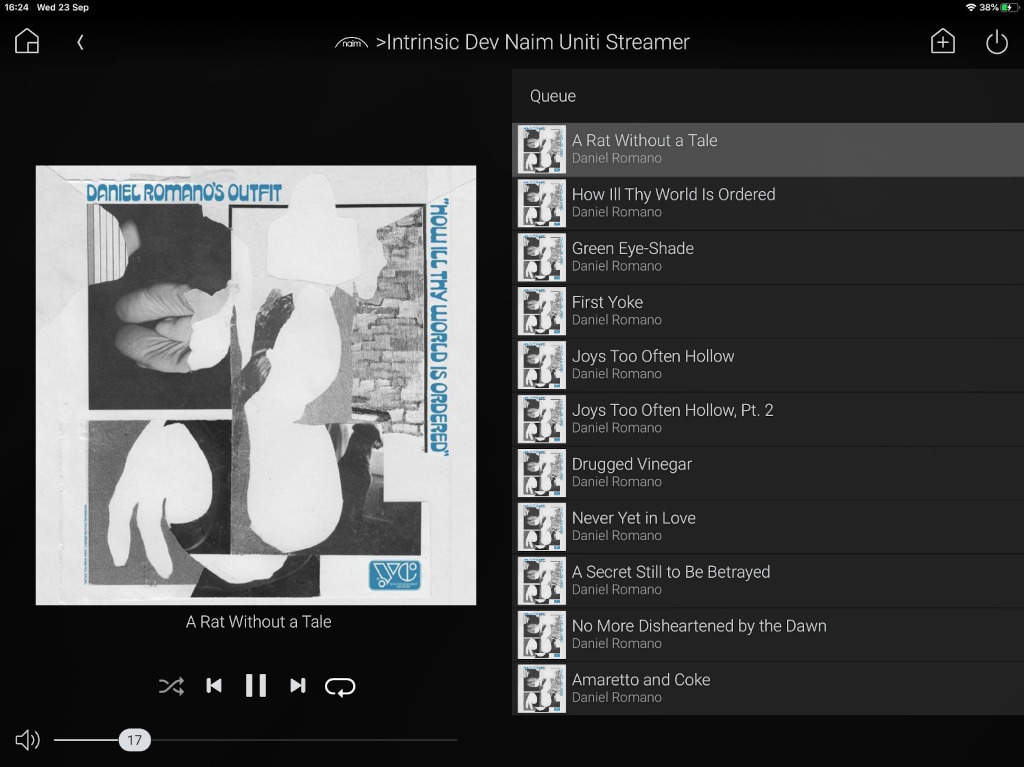Toggle shuffle playback
This screenshot has width=1024, height=767.
(171, 686)
